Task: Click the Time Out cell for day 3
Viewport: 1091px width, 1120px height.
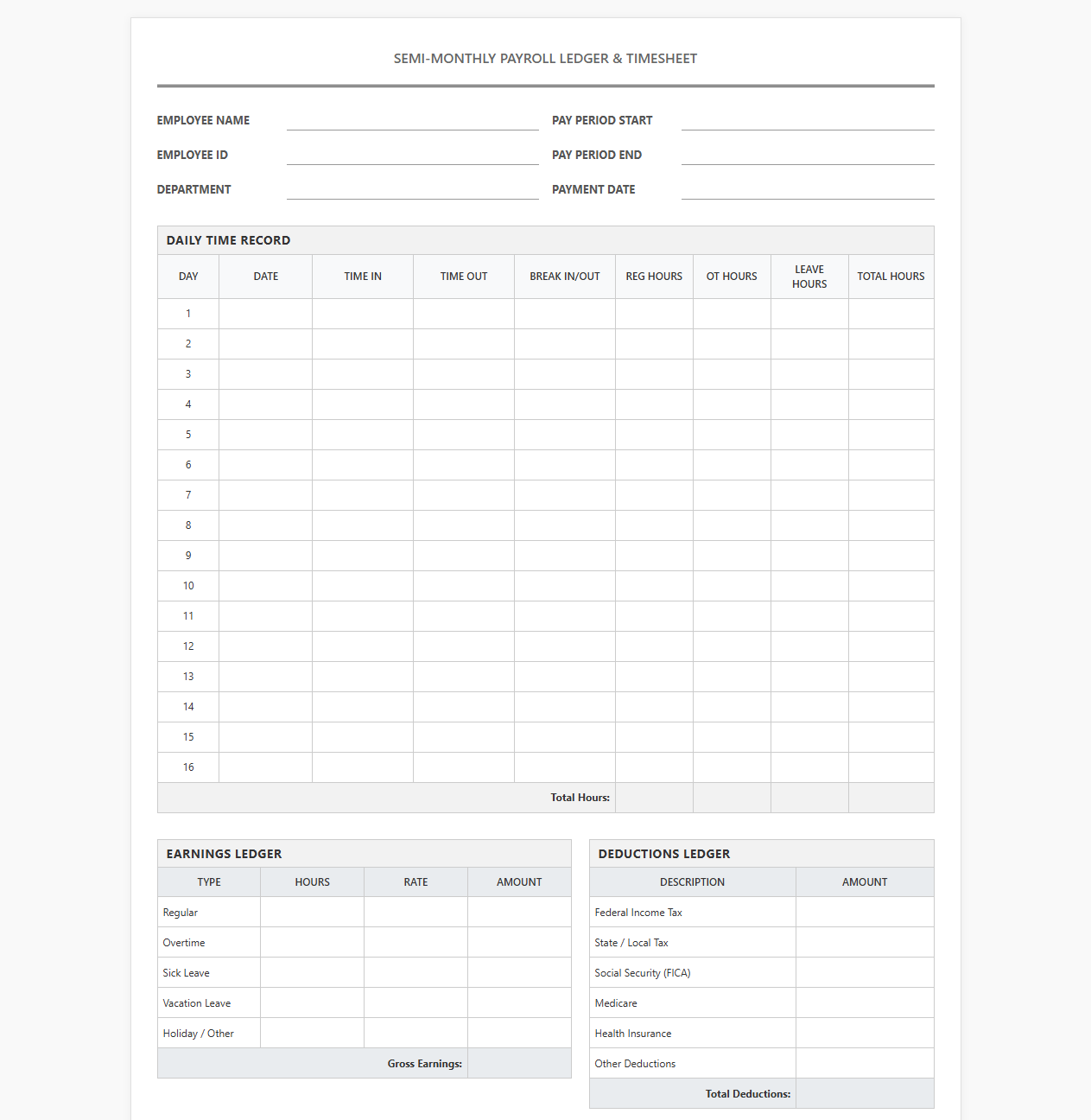Action: [x=464, y=374]
